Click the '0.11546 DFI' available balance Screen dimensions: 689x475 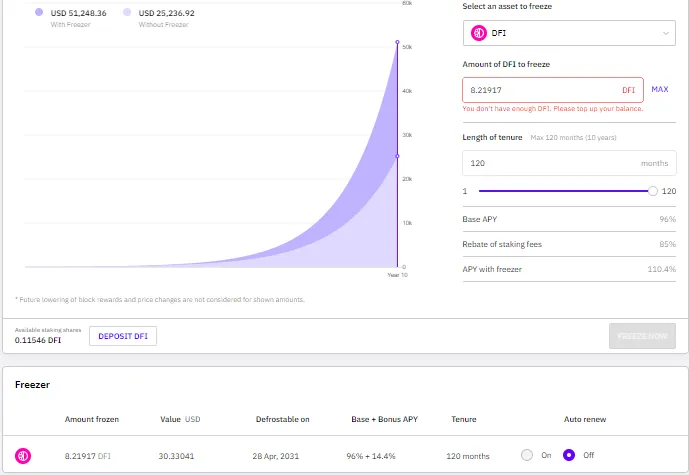click(x=38, y=340)
